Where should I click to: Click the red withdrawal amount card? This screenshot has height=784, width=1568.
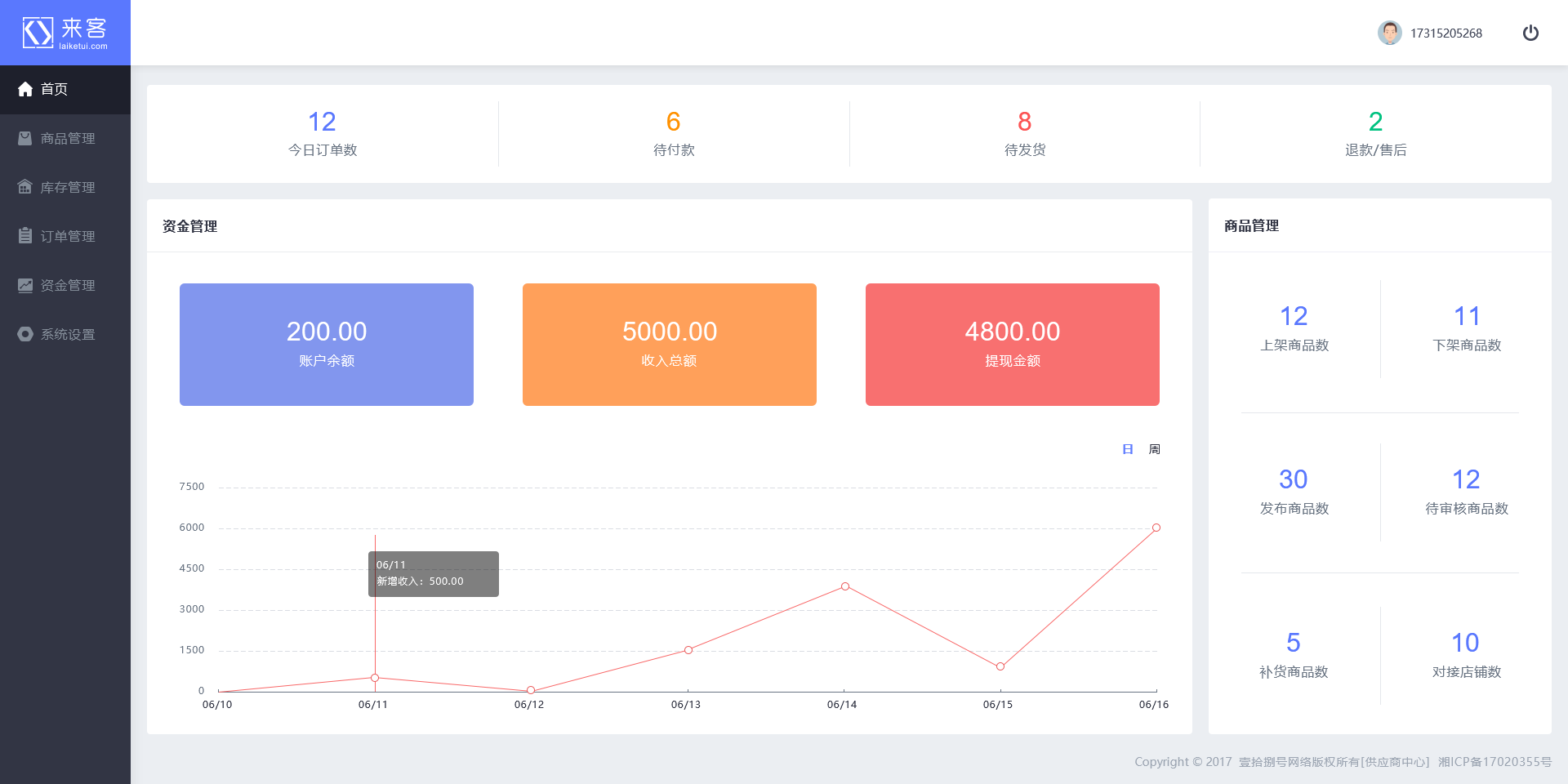pos(1013,345)
